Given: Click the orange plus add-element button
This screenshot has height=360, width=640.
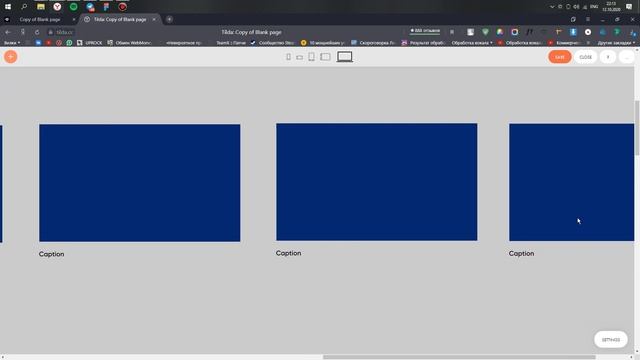Looking at the screenshot, I should tap(11, 57).
